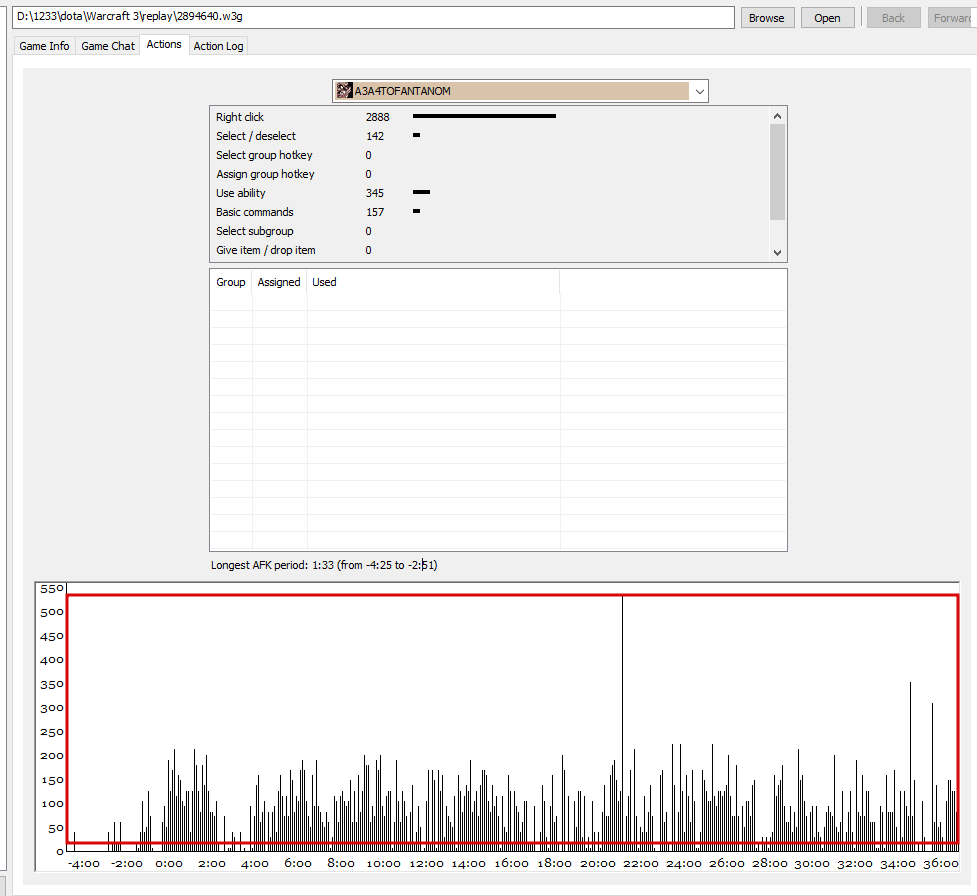977x896 pixels.
Task: Click the Forward button
Action: 952,17
